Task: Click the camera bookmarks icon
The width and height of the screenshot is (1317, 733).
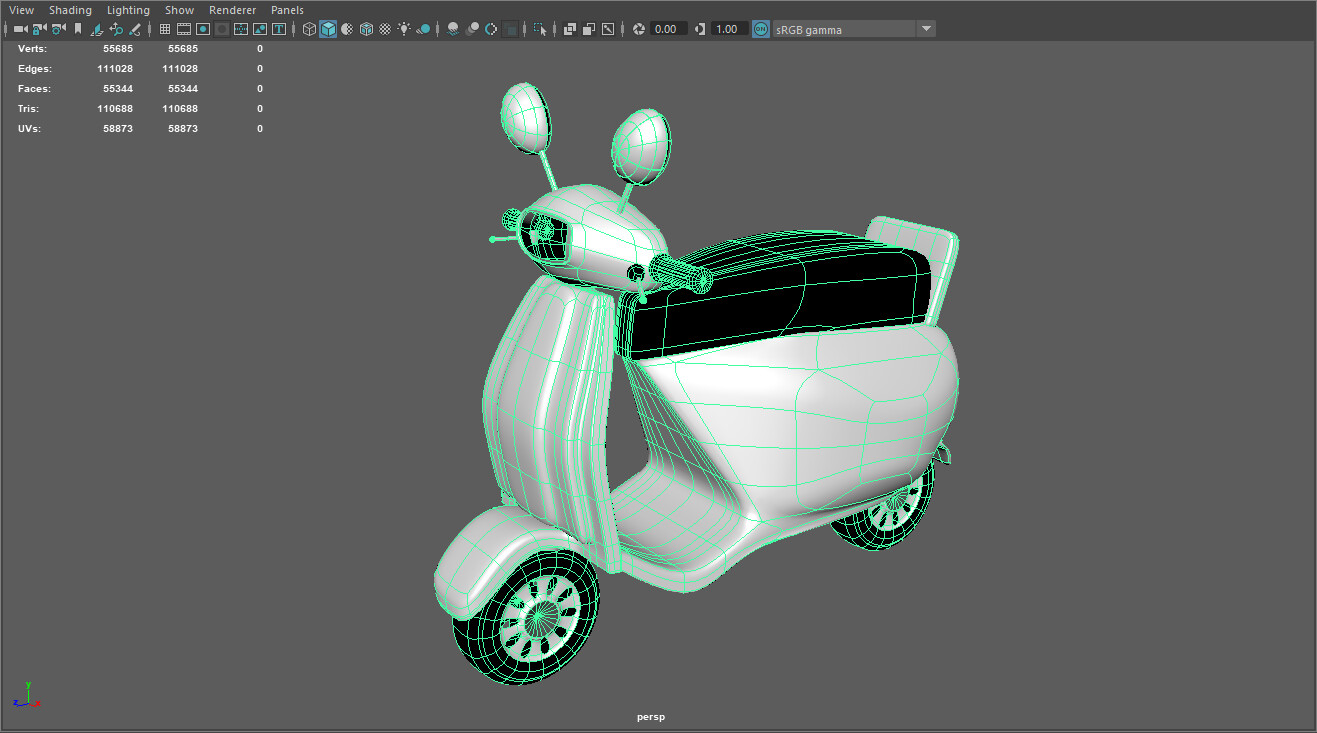Action: pyautogui.click(x=79, y=29)
